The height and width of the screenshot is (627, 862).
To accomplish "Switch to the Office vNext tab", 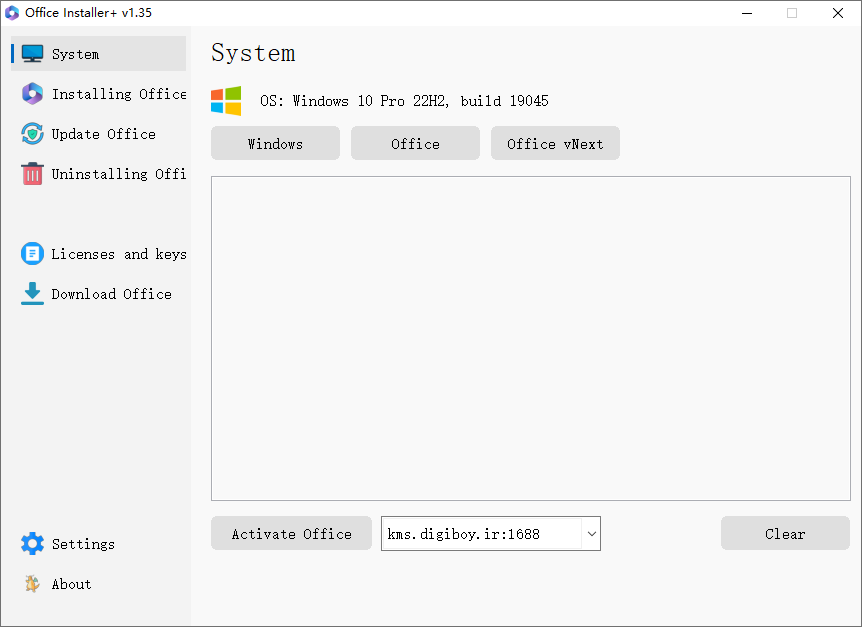I will 555,143.
